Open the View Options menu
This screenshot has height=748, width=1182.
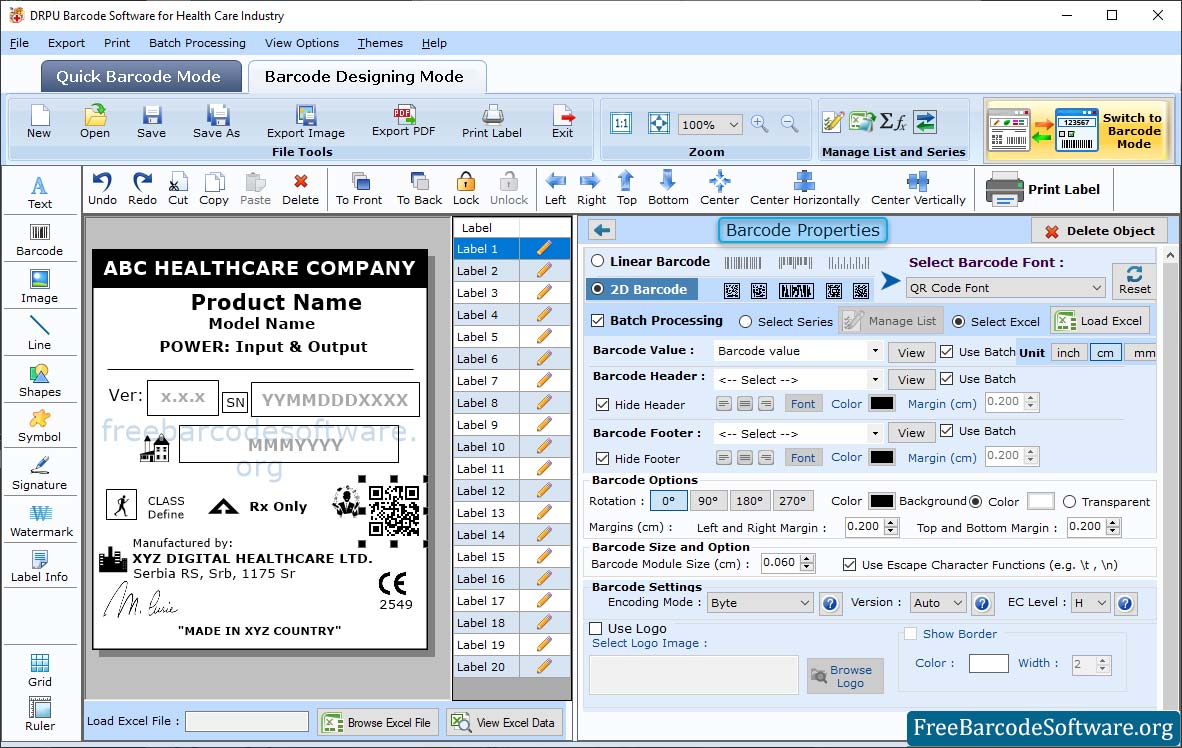coord(302,43)
